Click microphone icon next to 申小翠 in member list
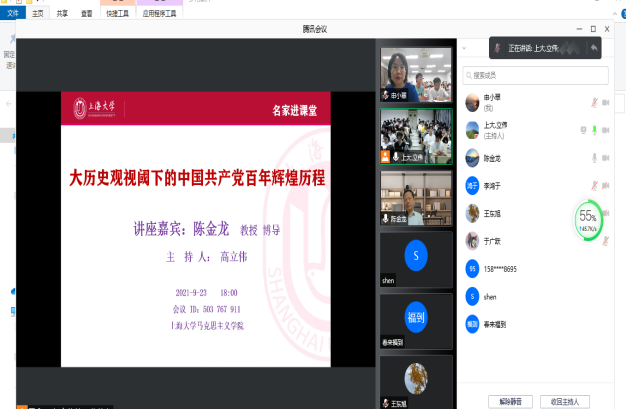 tap(594, 102)
